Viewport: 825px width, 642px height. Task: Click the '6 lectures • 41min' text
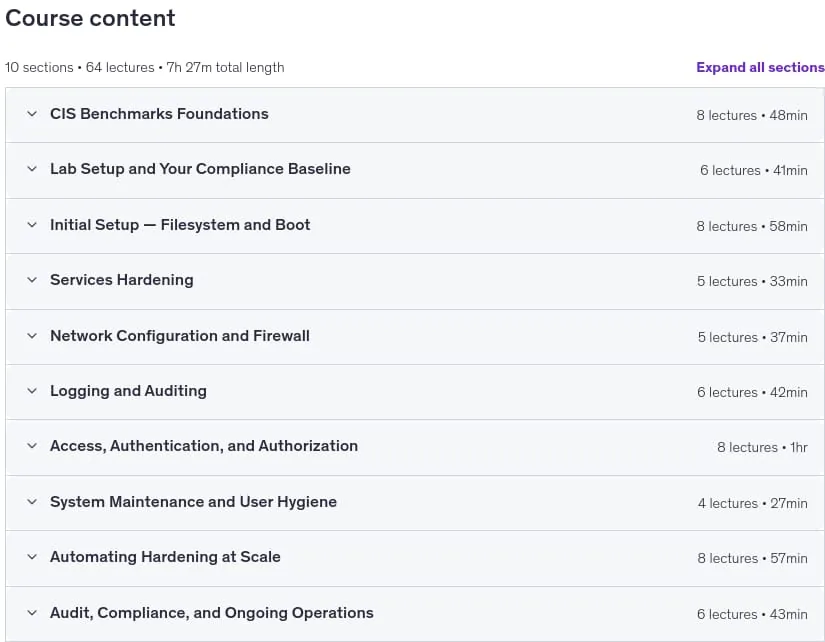coord(753,170)
